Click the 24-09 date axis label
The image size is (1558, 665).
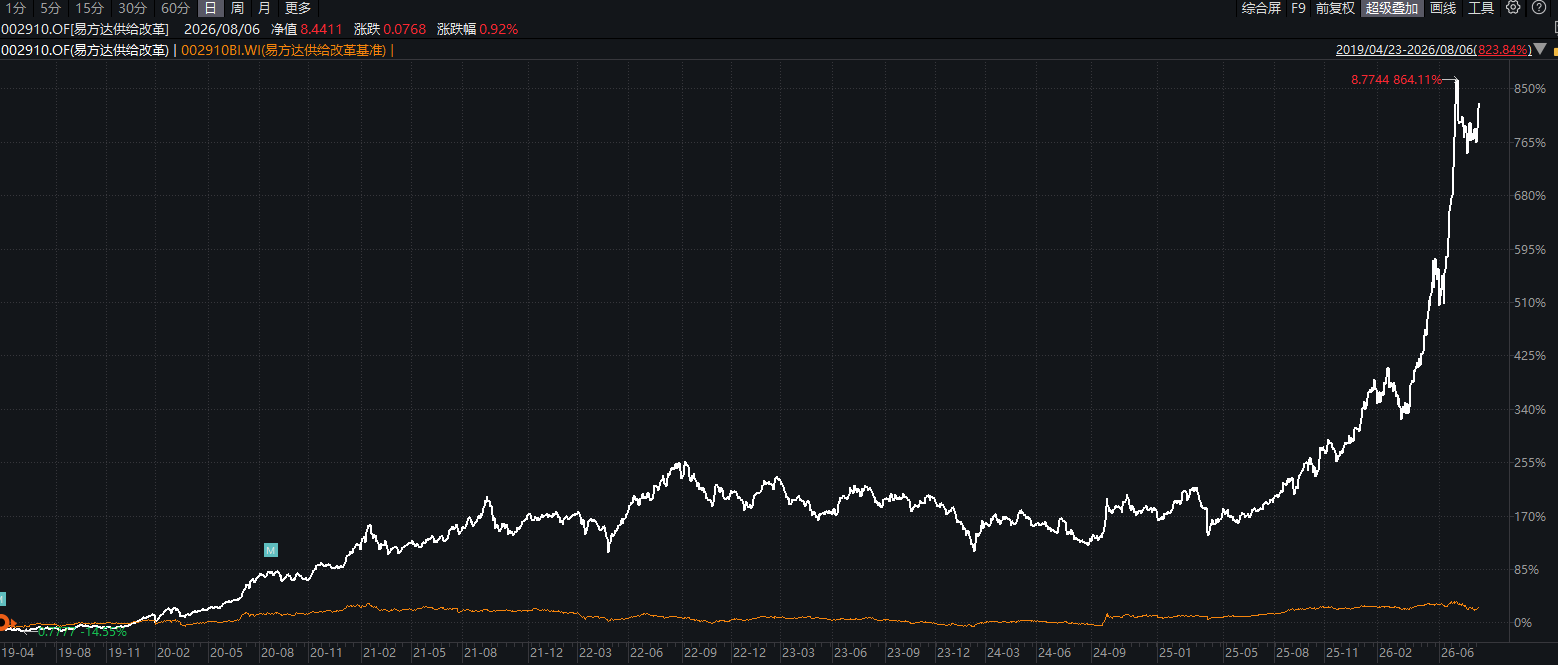[x=1109, y=653]
